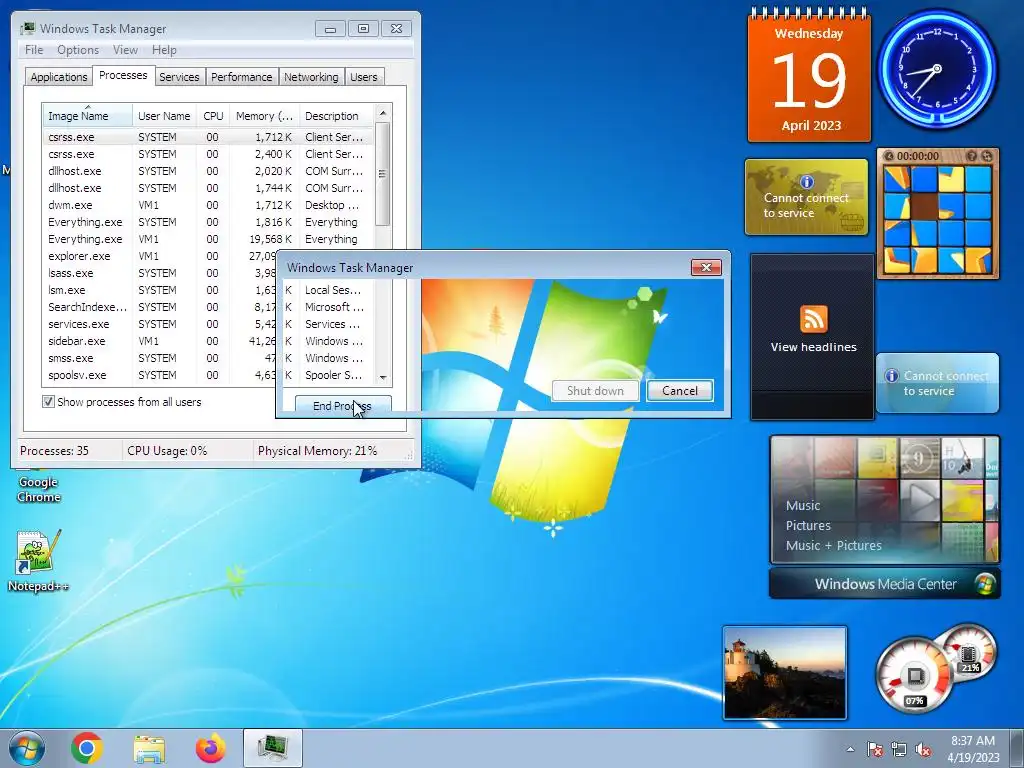The height and width of the screenshot is (768, 1024).
Task: Show hidden system tray icons
Action: [x=850, y=749]
